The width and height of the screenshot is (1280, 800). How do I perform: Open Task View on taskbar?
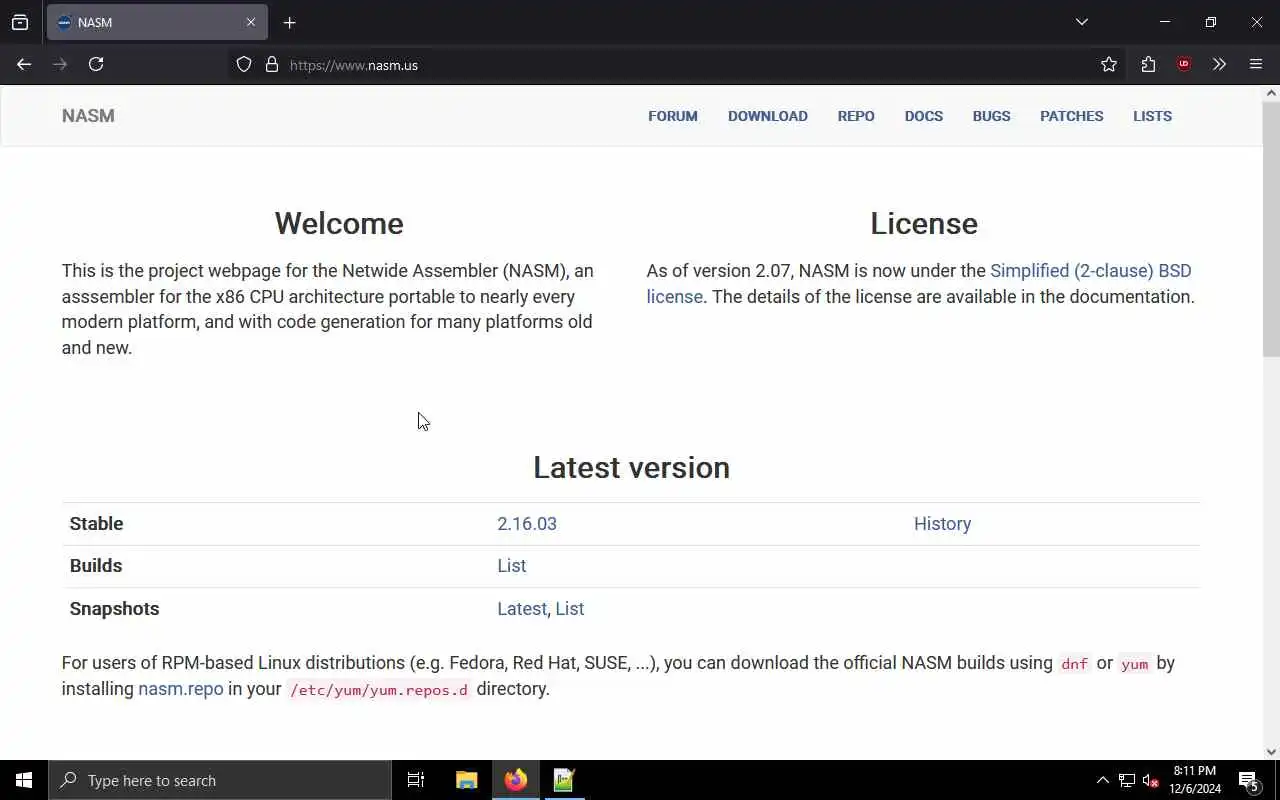tap(416, 780)
